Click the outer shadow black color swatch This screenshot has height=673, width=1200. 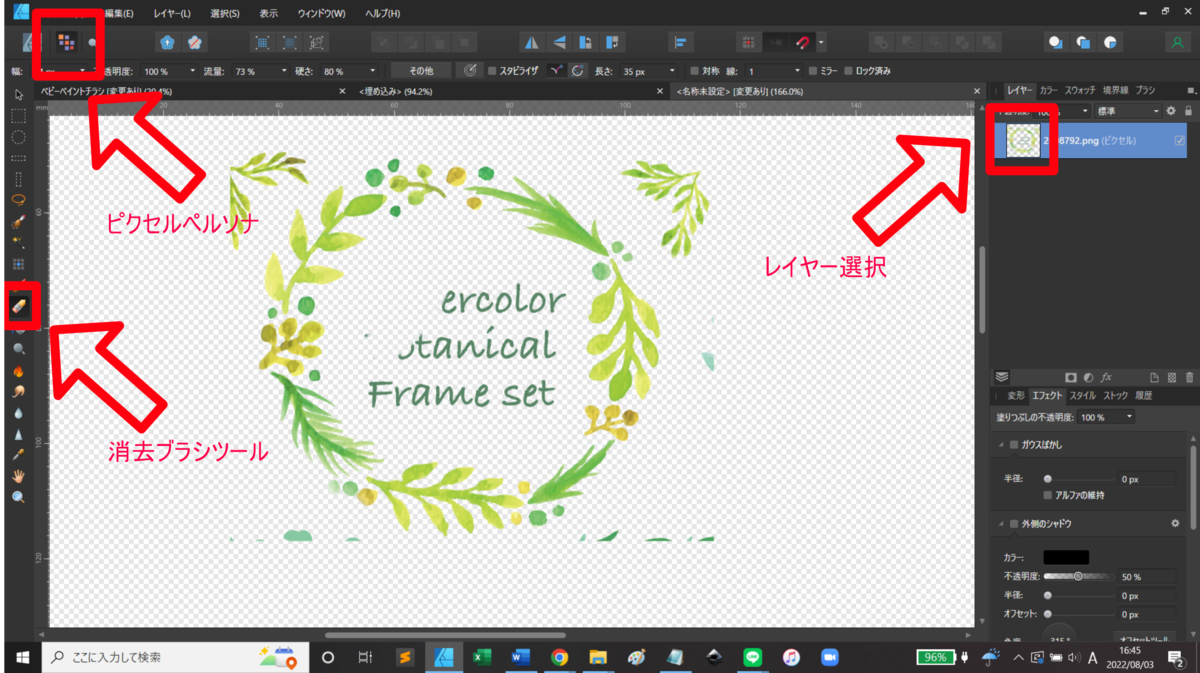click(x=1066, y=557)
